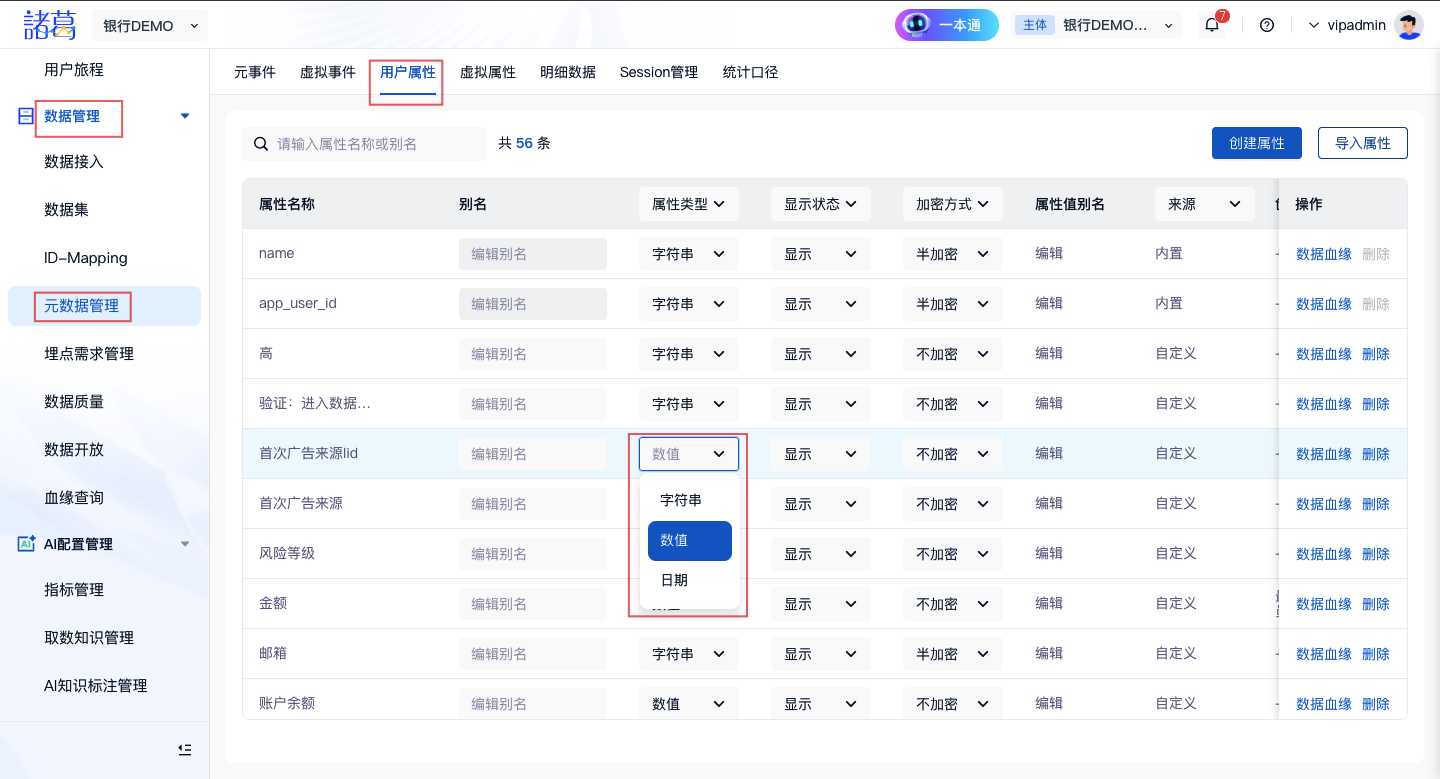Open the 来源 filter dropdown
Screen dimensions: 1440x779
1203,204
